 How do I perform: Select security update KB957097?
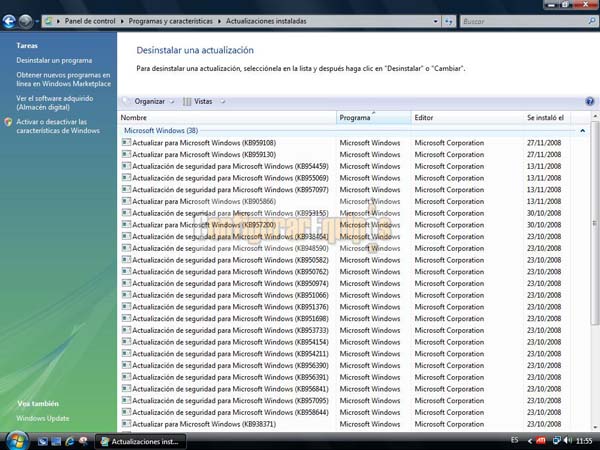pos(344,189)
